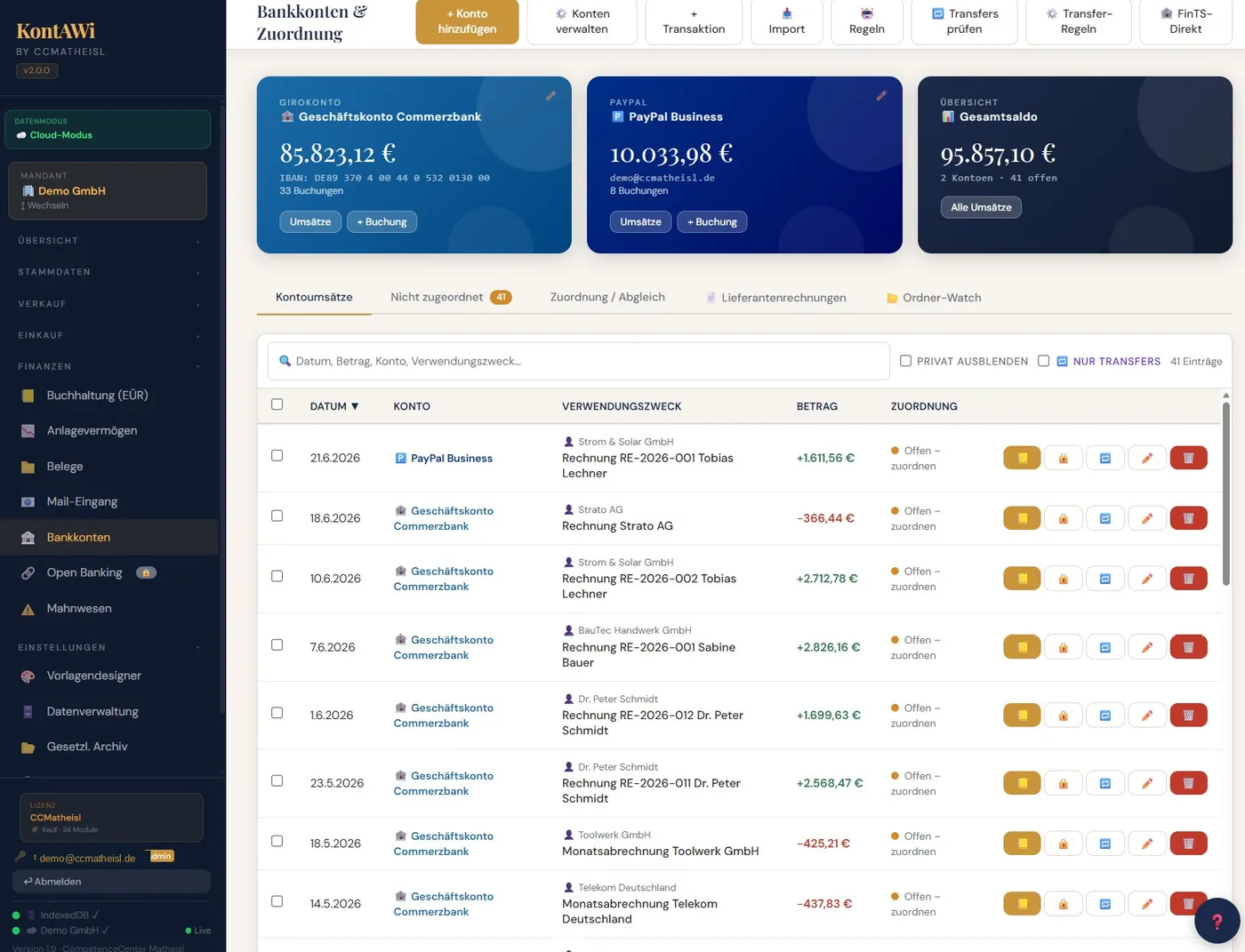
Task: Select checkbox for 21.6.2026 PayPal row
Action: coord(277,455)
